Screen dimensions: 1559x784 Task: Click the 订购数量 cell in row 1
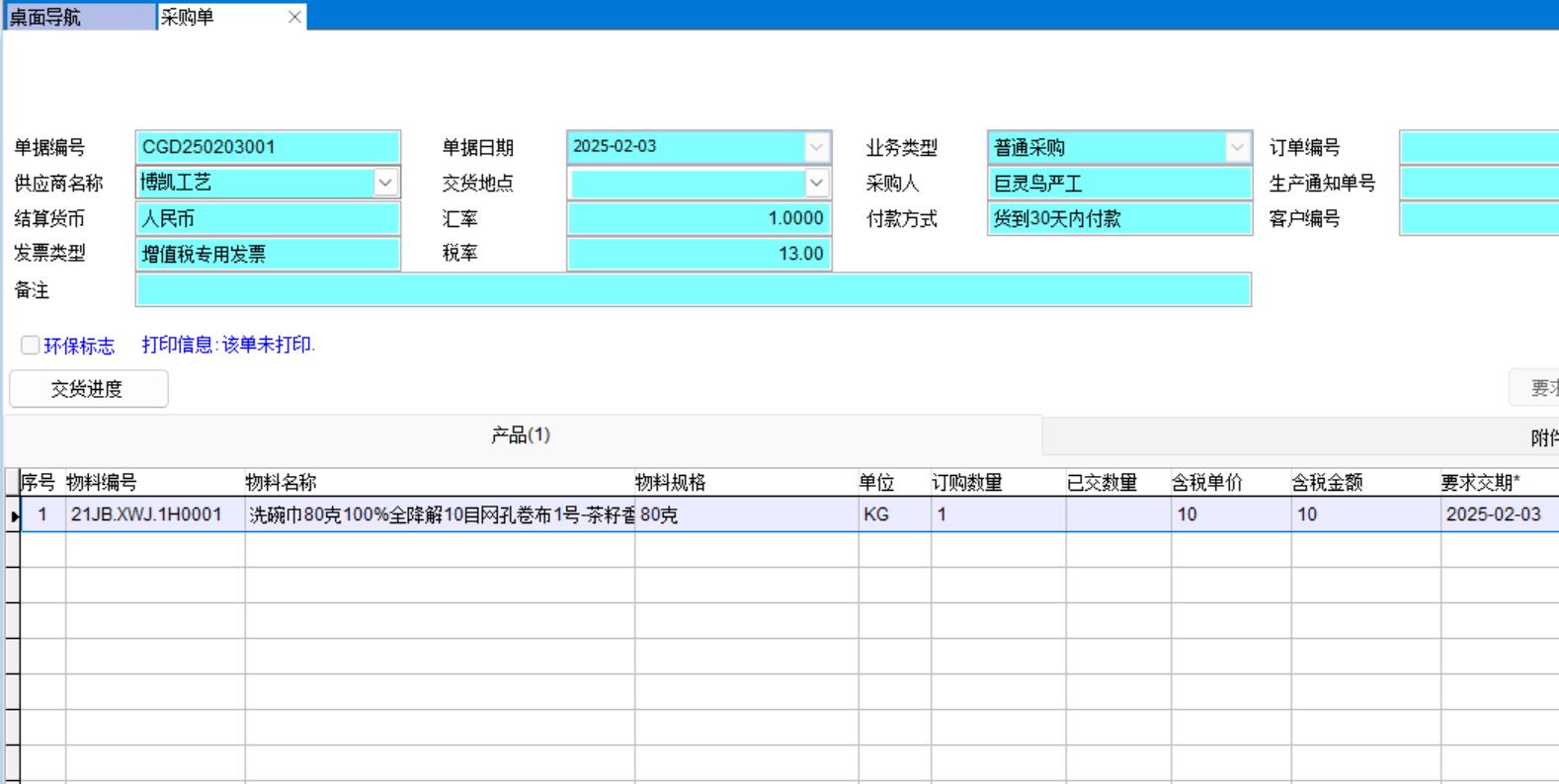pos(997,514)
